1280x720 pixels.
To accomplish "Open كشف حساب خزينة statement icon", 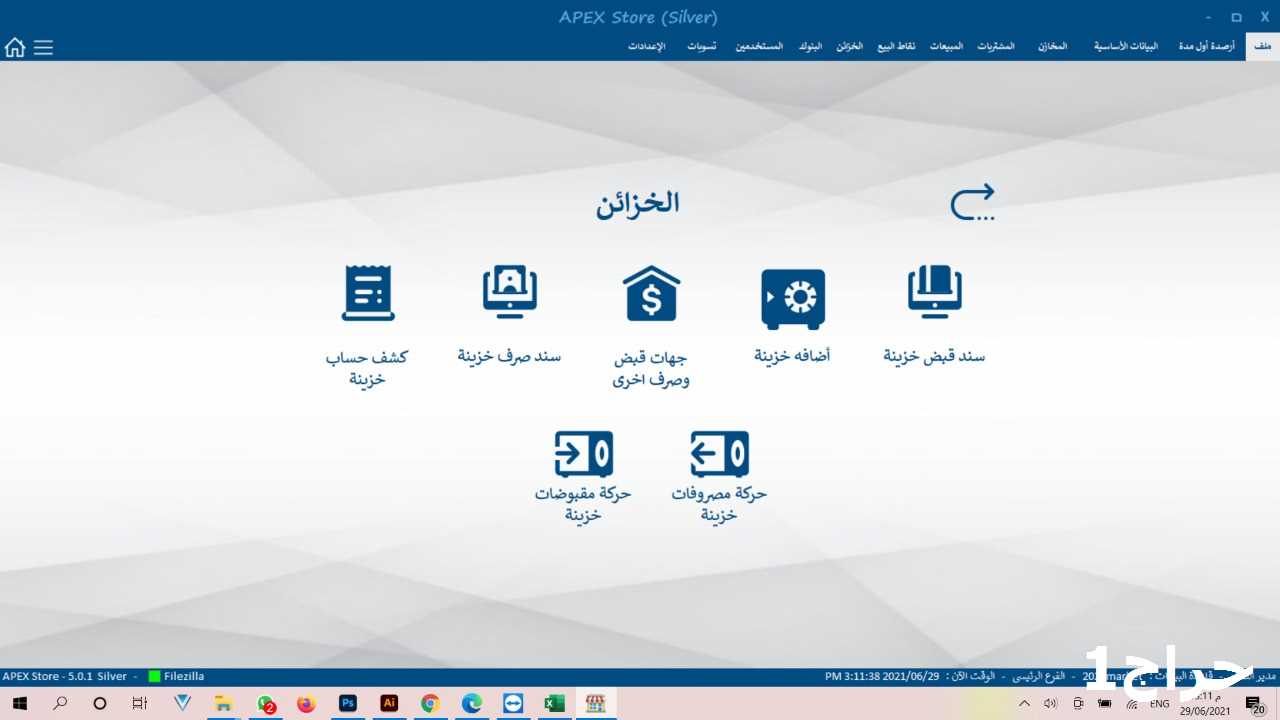I will tap(367, 293).
